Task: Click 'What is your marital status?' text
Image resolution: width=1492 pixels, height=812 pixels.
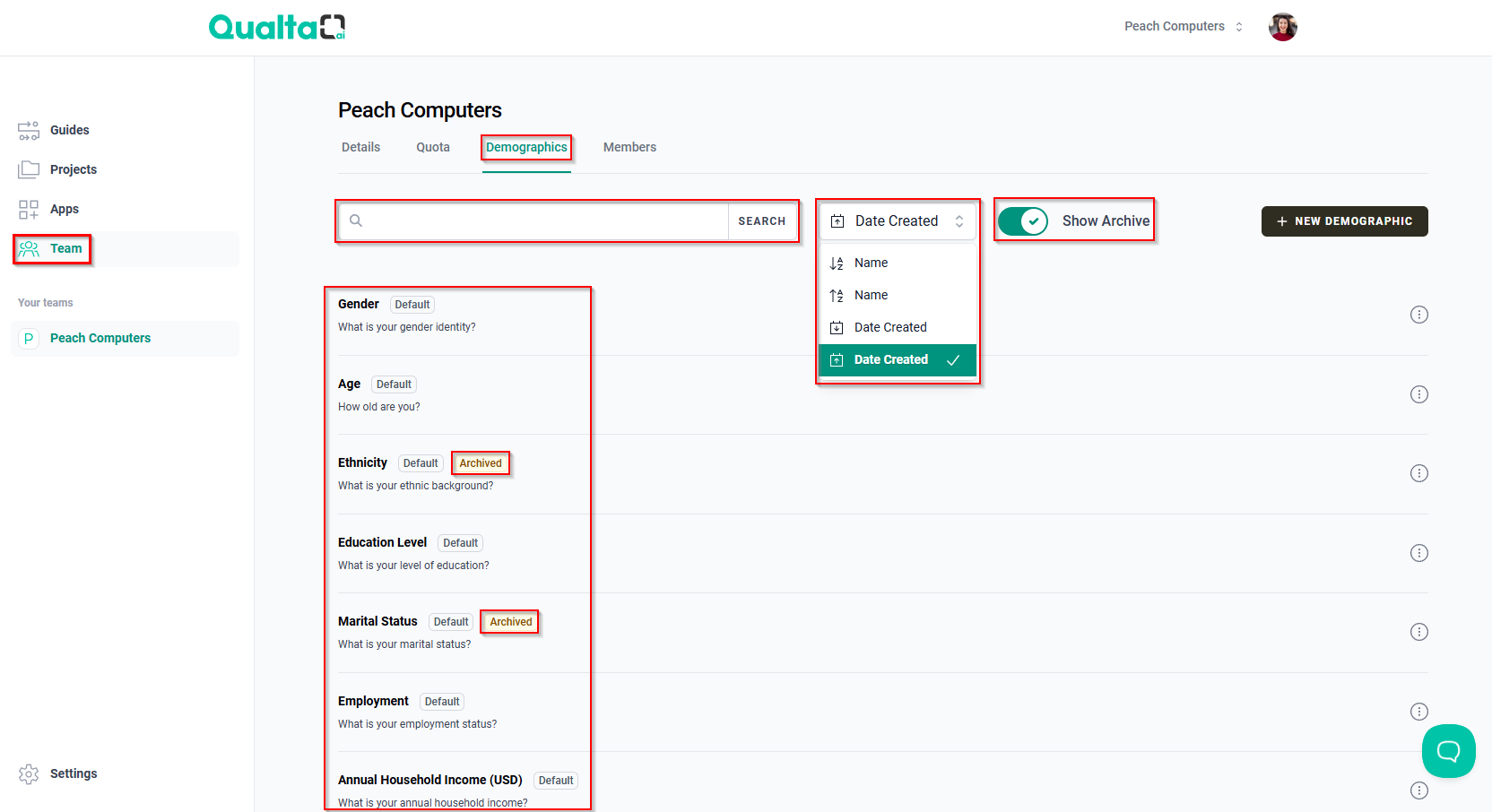Action: coord(404,644)
